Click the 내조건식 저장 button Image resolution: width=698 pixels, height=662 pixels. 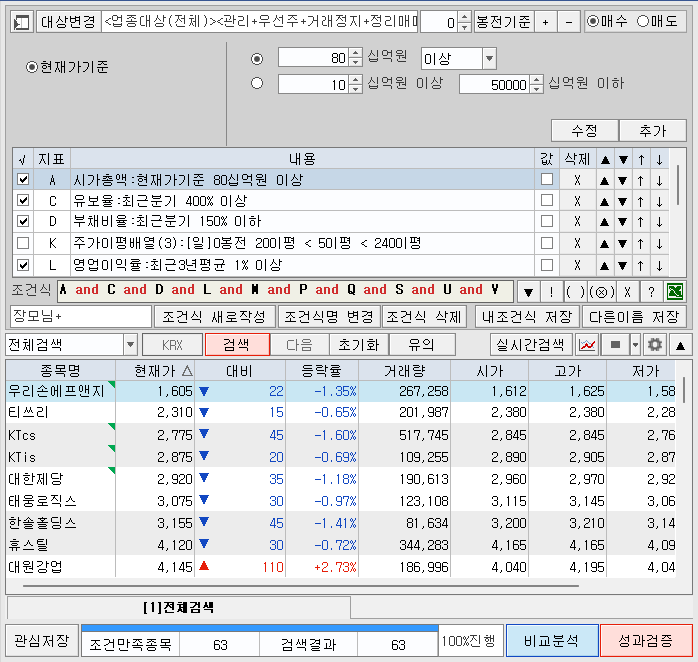coord(527,317)
